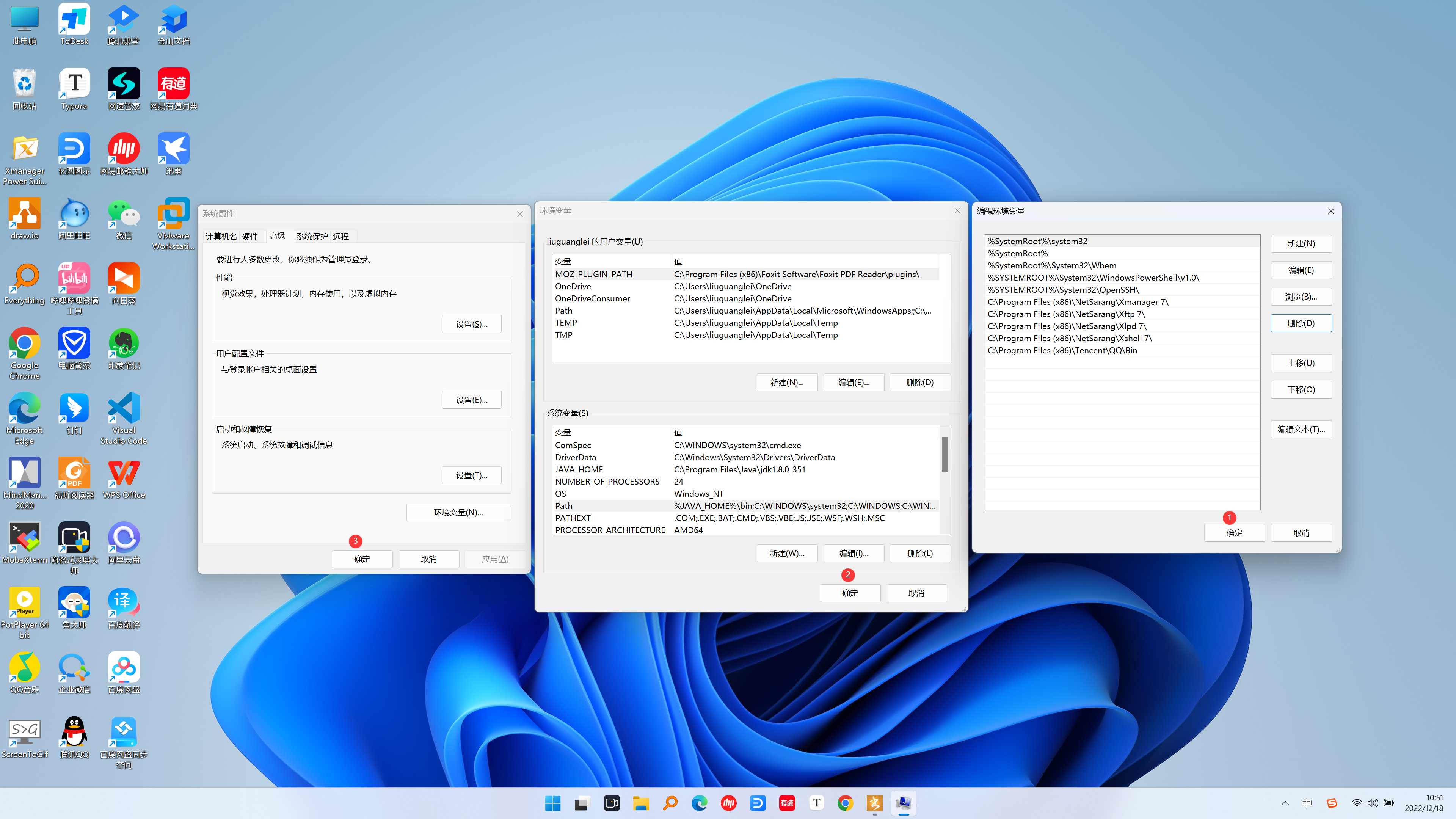Confirm System Properties with 确定
This screenshot has width=1456, height=819.
(362, 559)
